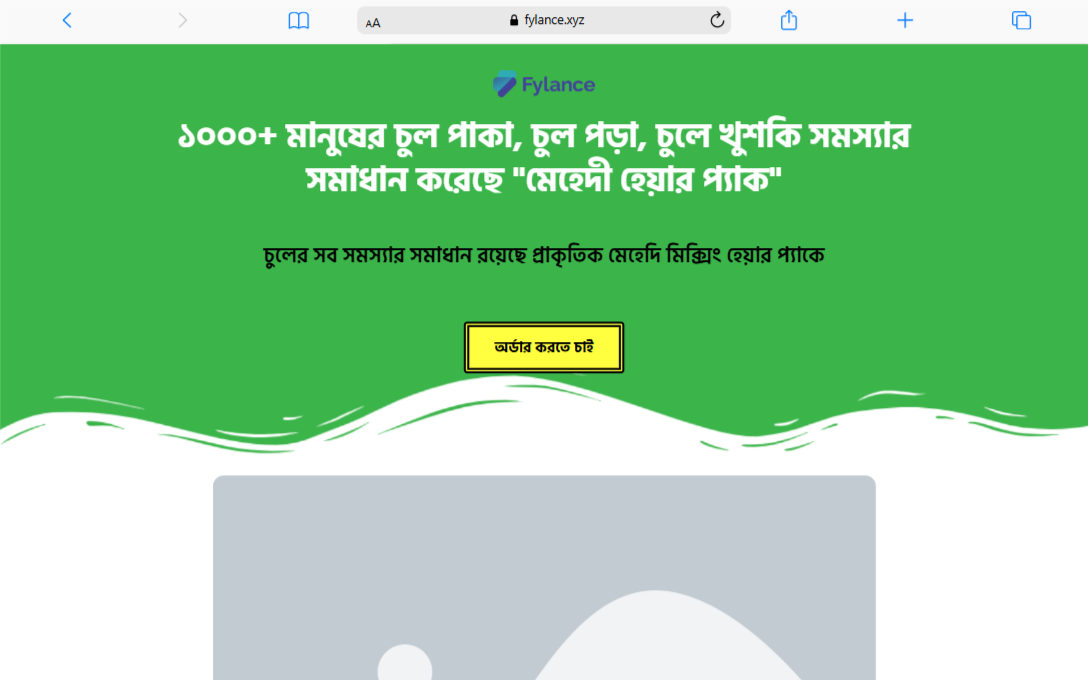Screen dimensions: 1088x680
Task: Focus the fylance.xyz address field
Action: coord(544,20)
